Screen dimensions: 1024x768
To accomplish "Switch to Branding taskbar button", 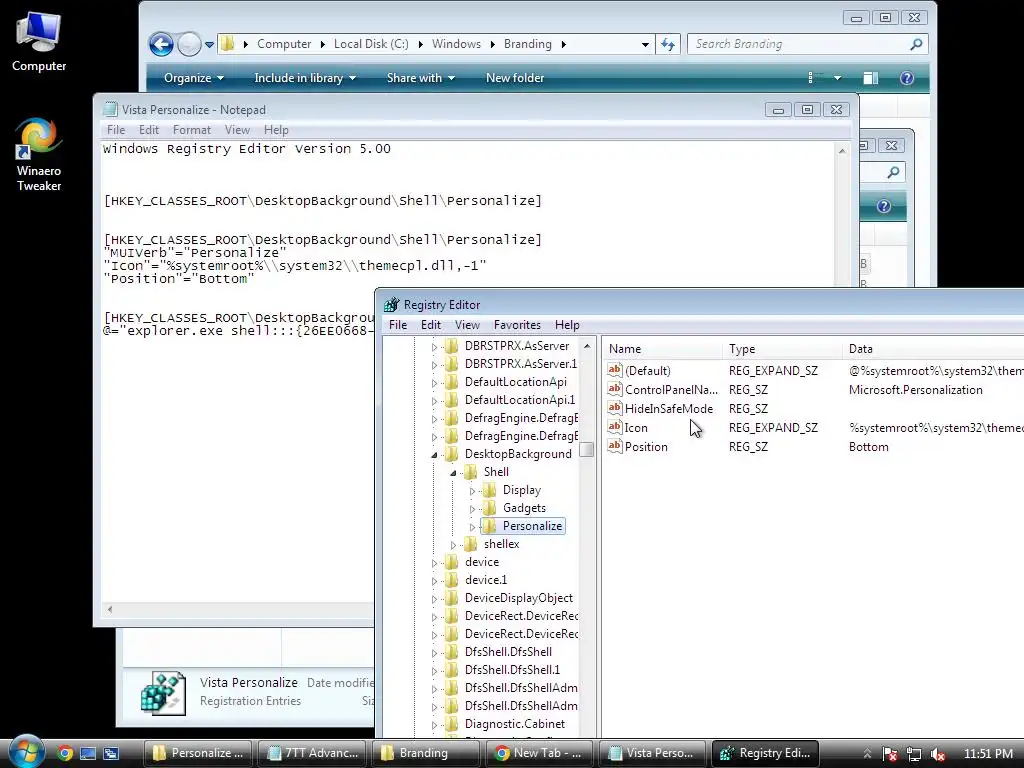I will [424, 753].
